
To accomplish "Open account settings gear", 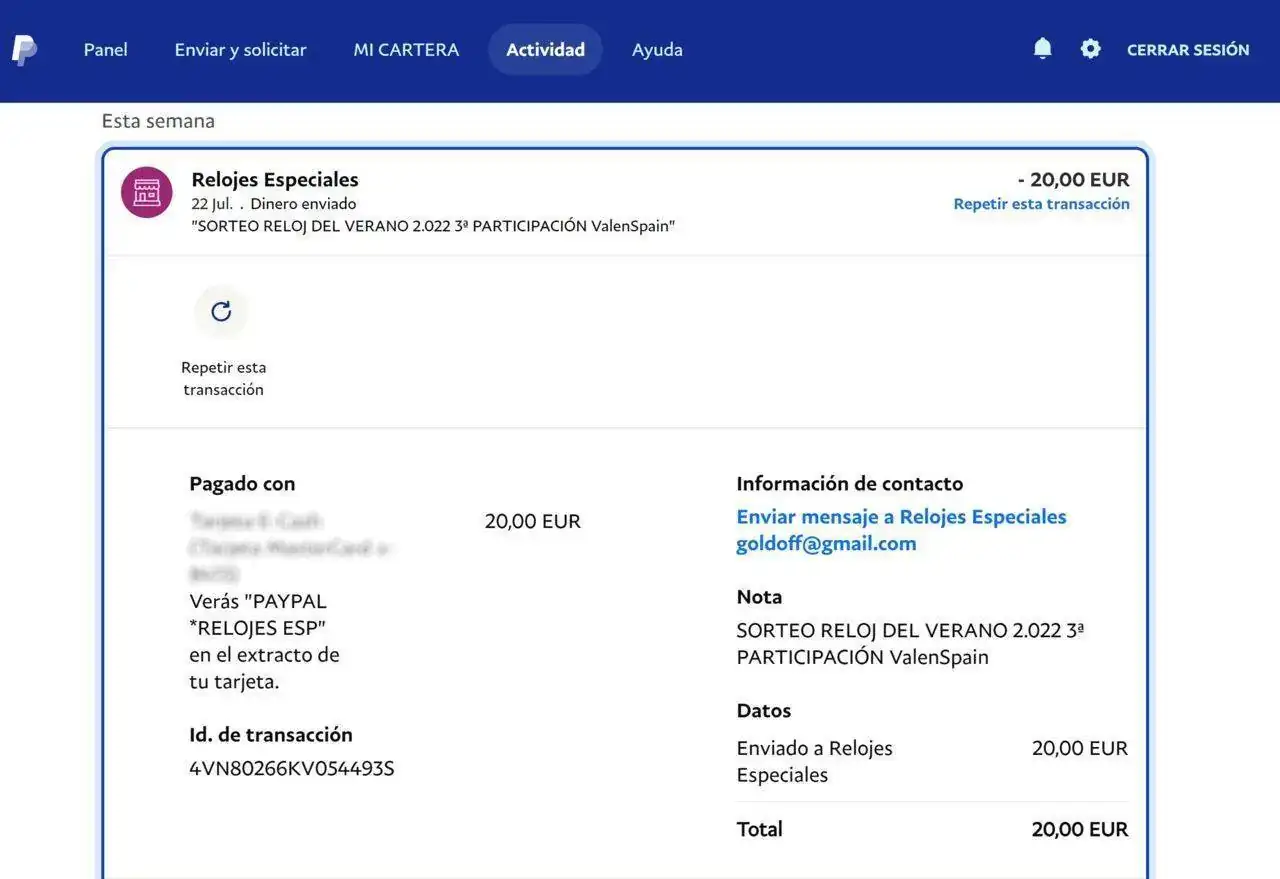I will tap(1090, 48).
